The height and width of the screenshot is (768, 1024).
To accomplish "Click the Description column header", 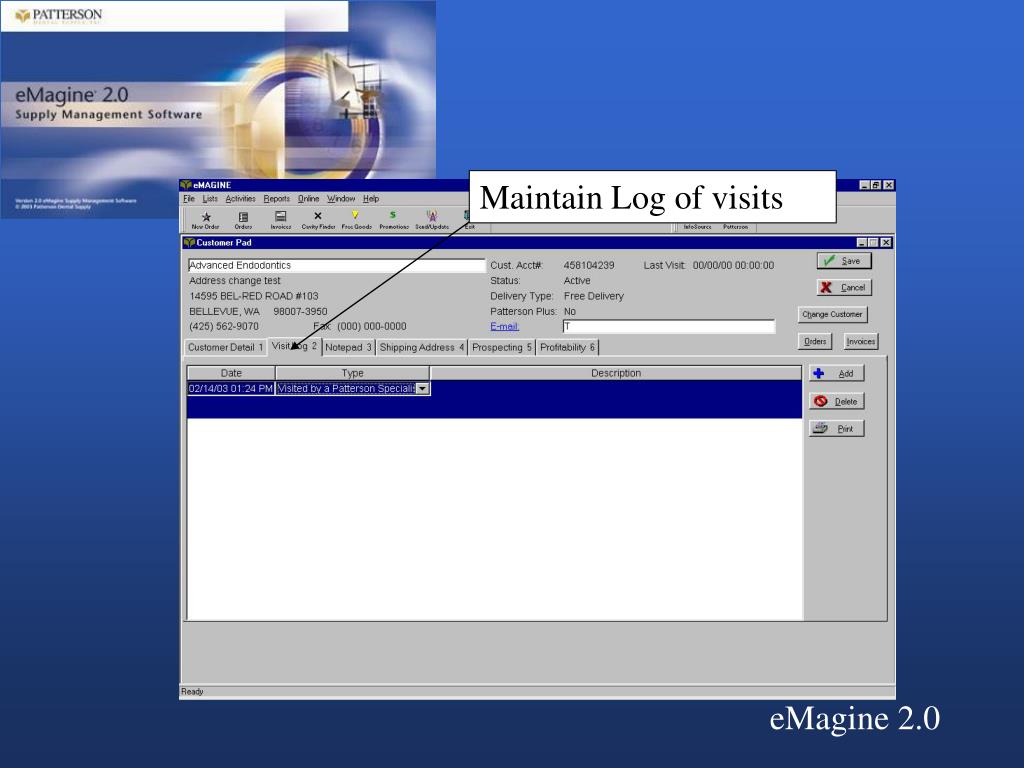I will click(616, 373).
